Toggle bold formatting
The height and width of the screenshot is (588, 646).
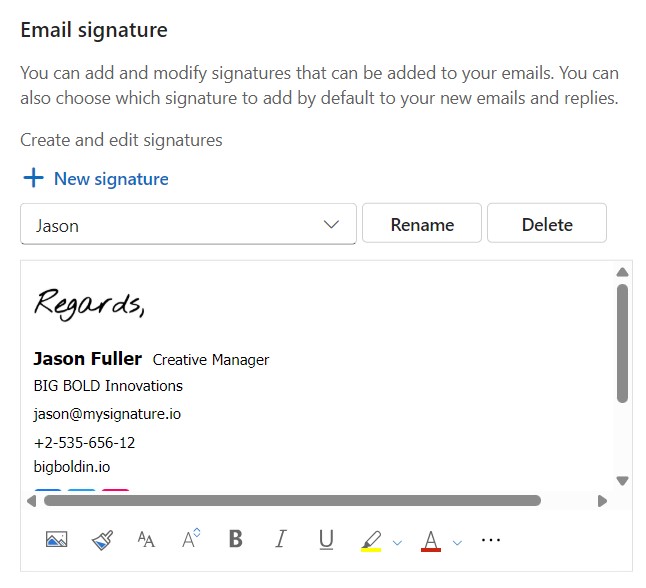[x=236, y=539]
